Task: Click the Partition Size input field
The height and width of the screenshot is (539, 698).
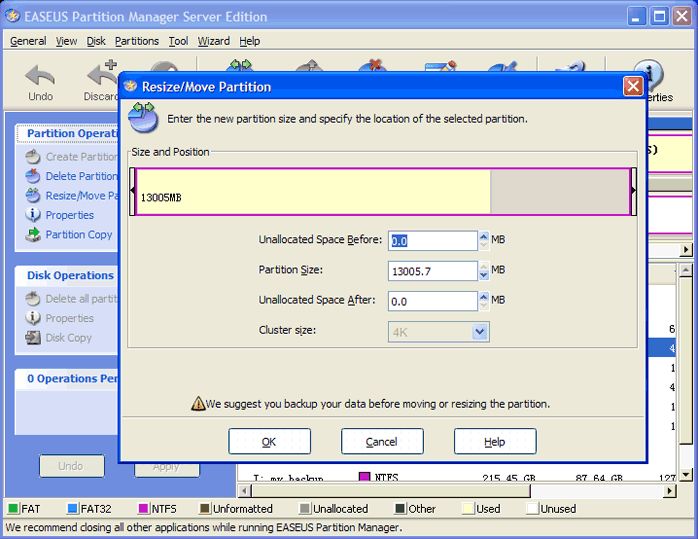Action: pos(433,271)
